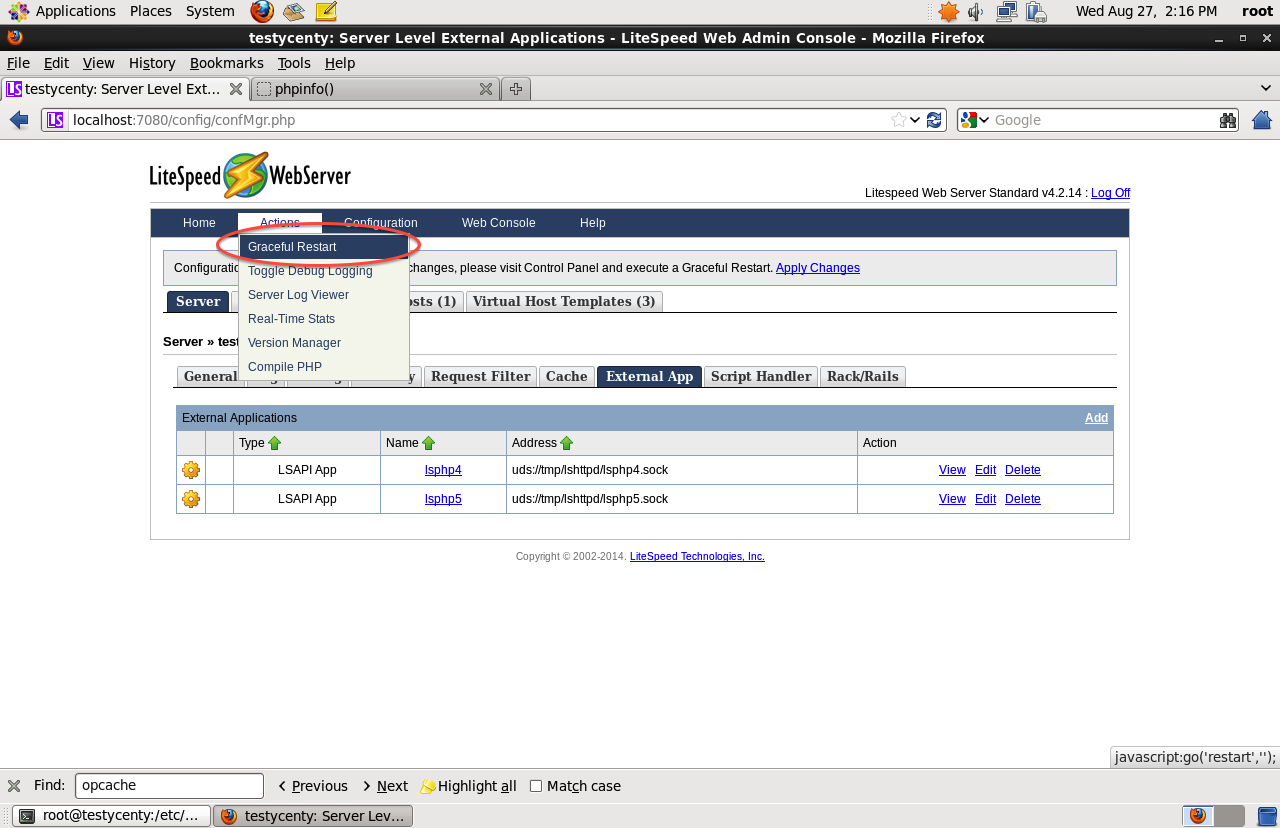Click the LiteSpeed WebServer logo
Viewport: 1280px width, 828px height.
(x=250, y=176)
